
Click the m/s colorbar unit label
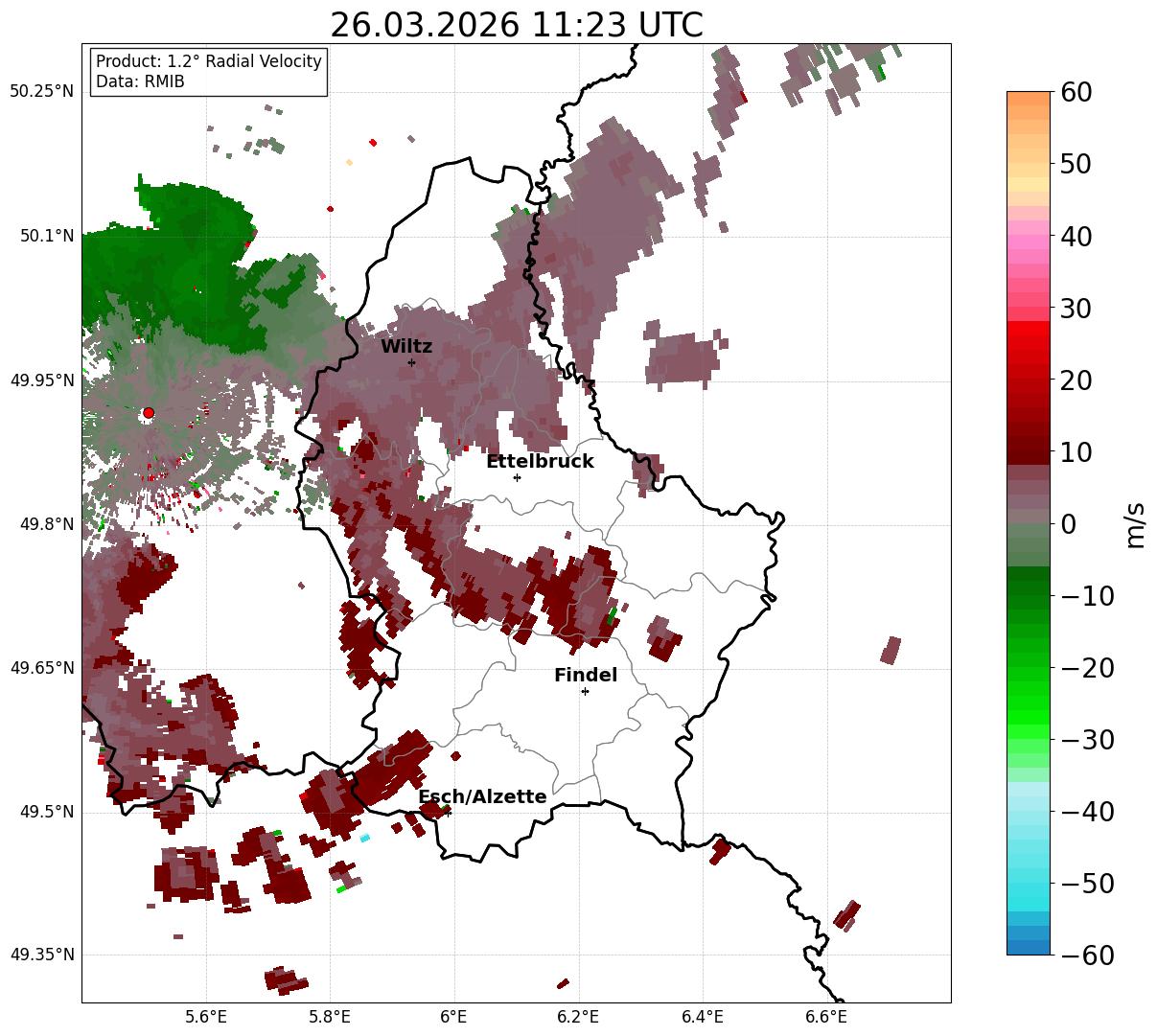1136,524
